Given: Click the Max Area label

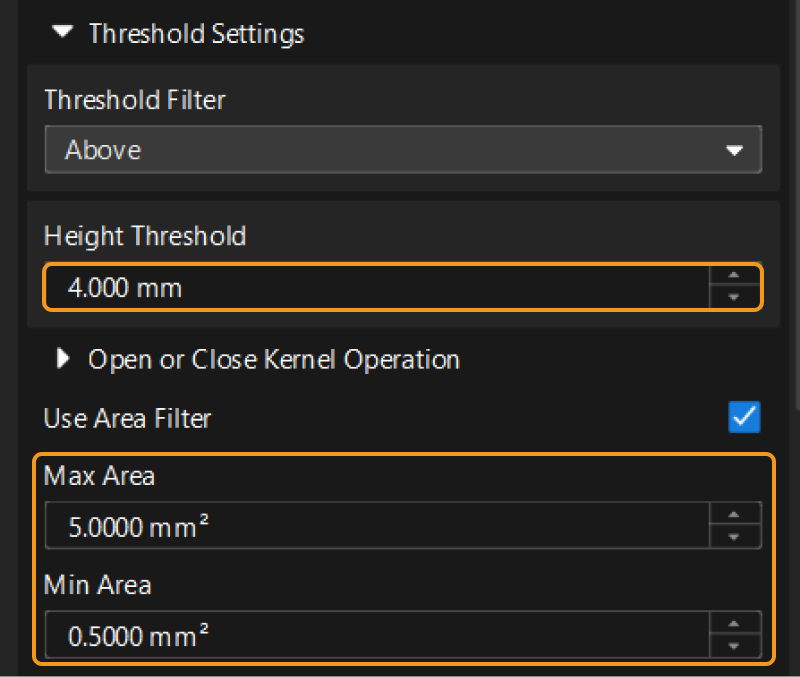Looking at the screenshot, I should (x=99, y=476).
